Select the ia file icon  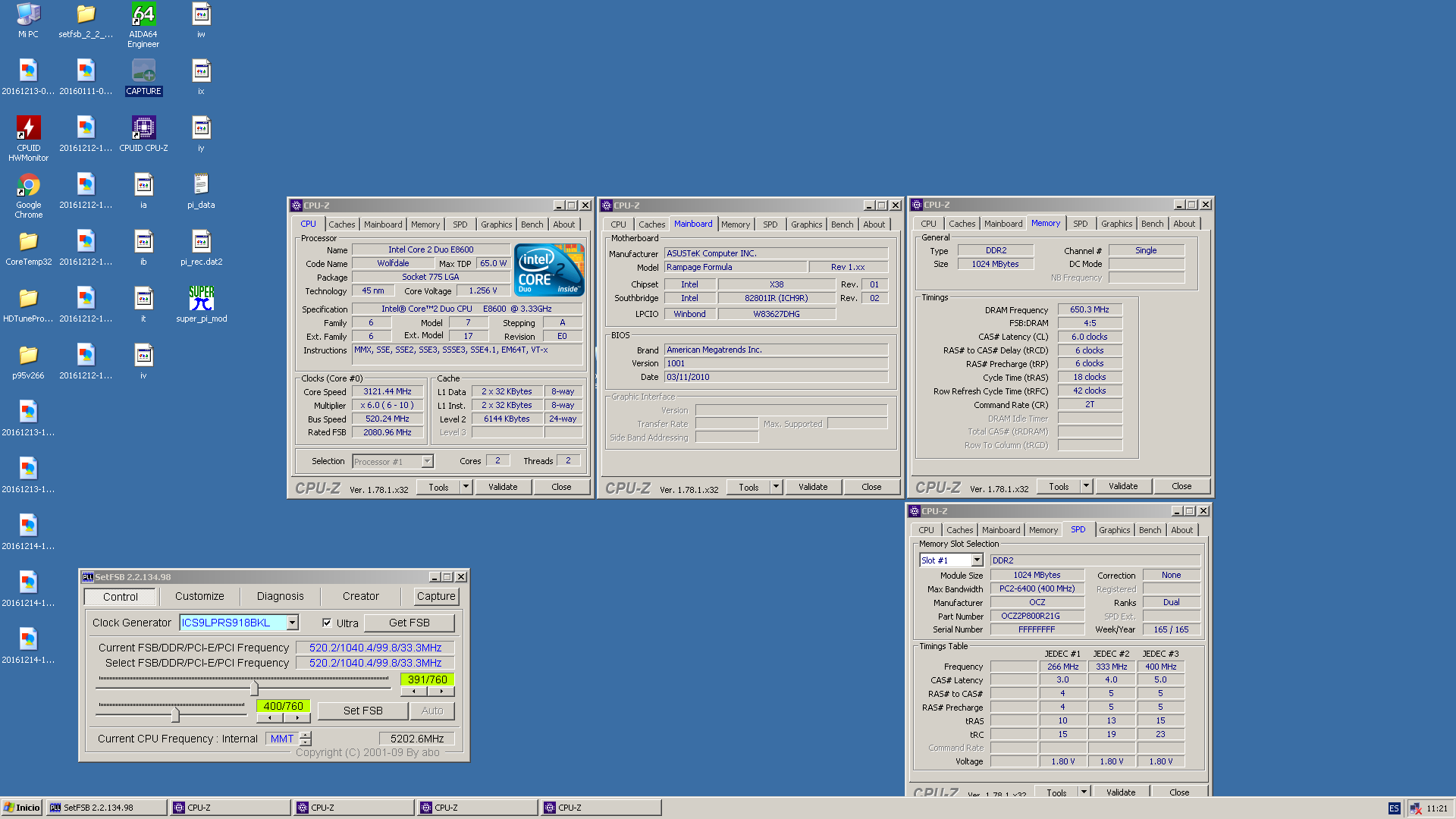143,191
